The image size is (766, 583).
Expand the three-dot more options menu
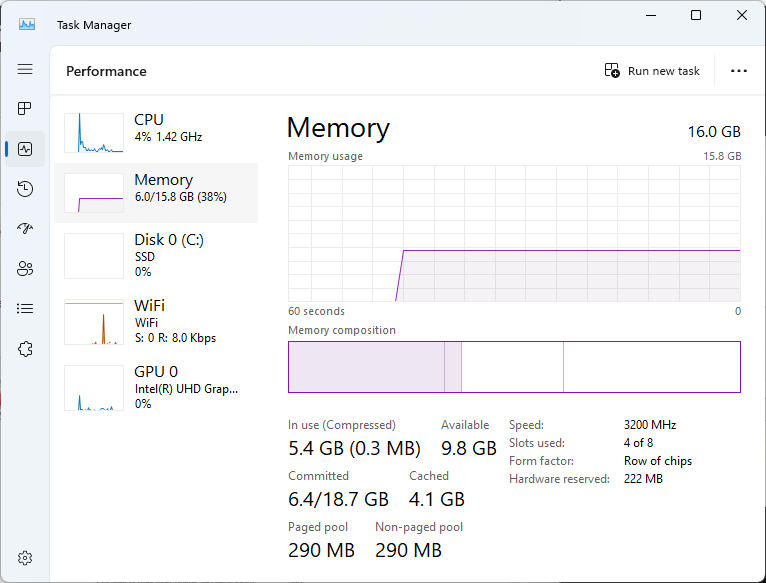739,71
